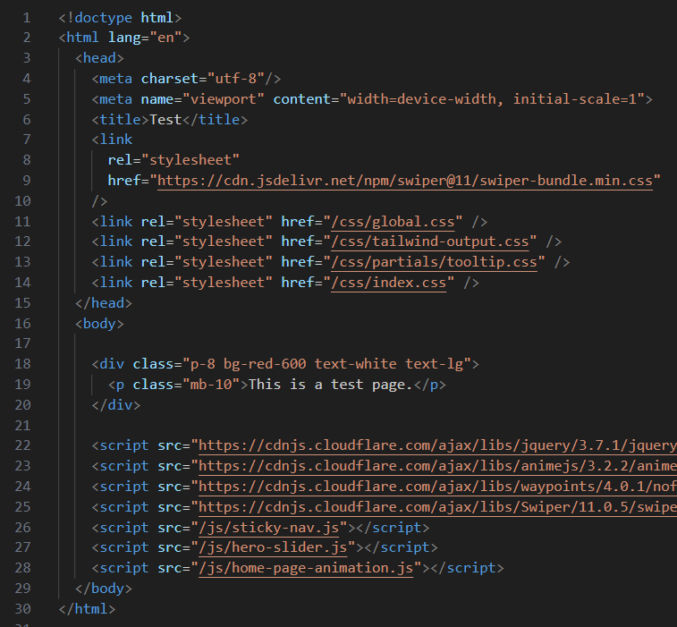This screenshot has height=627, width=677.
Task: Click the viewport meta name value
Action: coord(223,99)
